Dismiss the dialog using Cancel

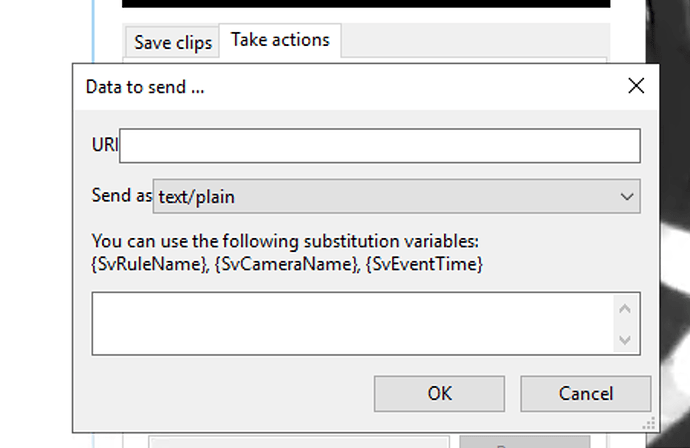(x=586, y=394)
